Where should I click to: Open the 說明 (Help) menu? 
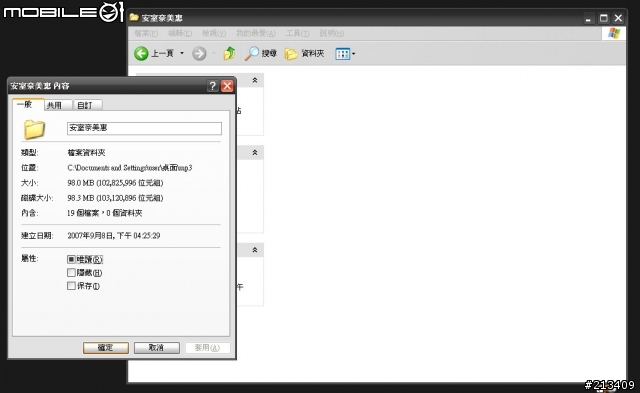click(331, 33)
